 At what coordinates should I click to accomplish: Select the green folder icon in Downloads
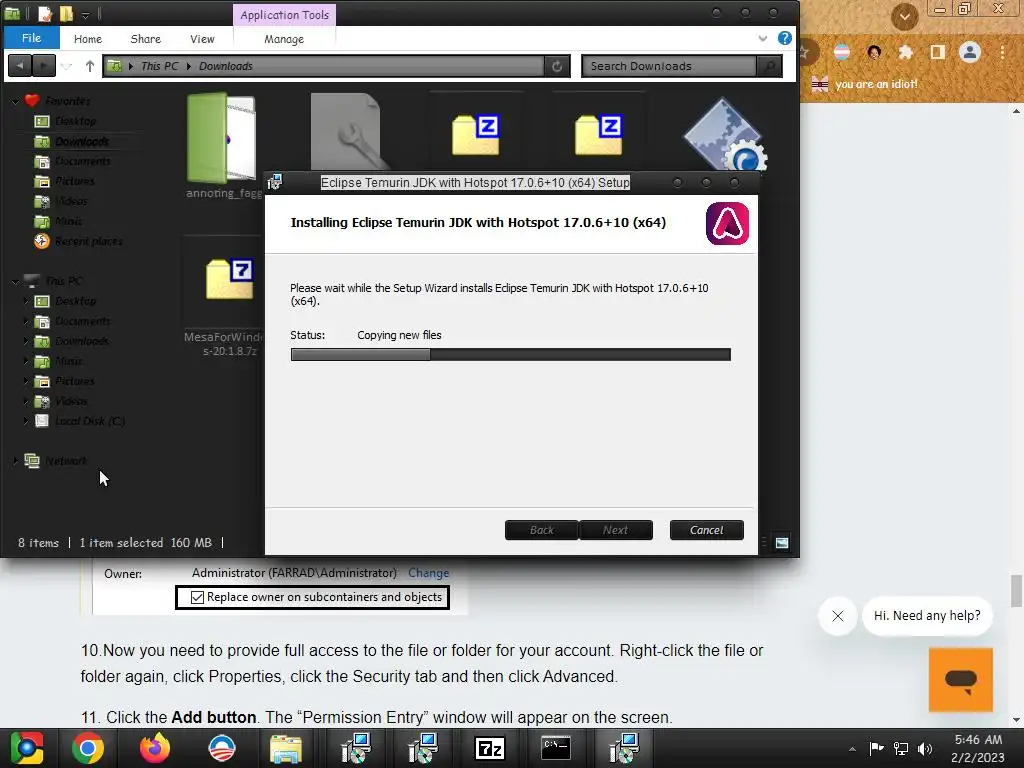click(221, 138)
